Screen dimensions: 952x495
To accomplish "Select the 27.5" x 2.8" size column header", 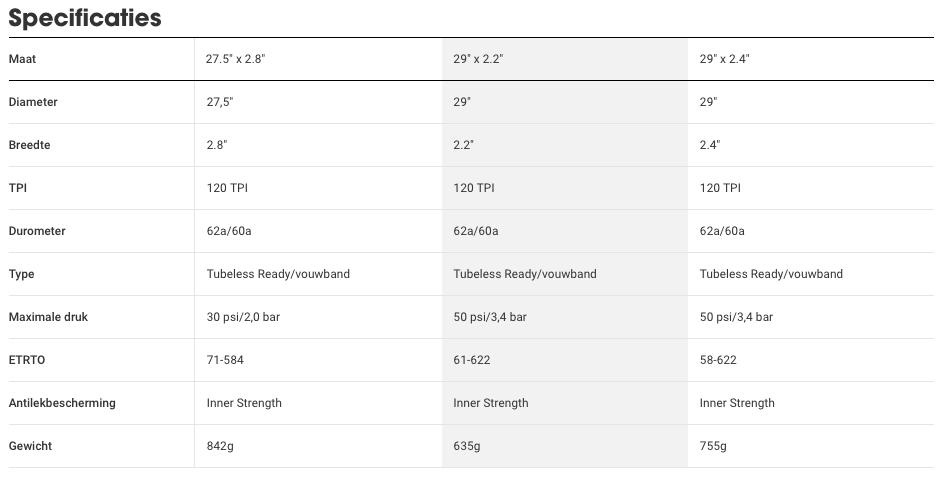I will click(236, 59).
